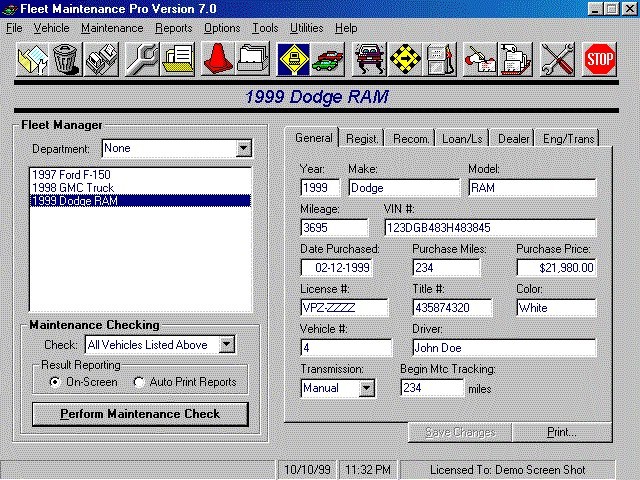
Task: Click Perform Maintenance Check button
Action: (x=140, y=414)
